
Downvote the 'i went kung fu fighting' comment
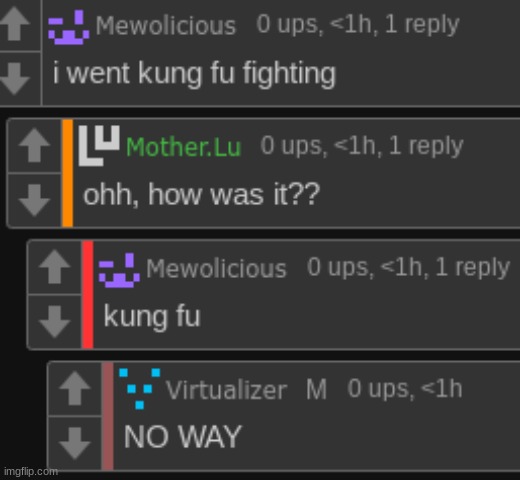point(15,79)
